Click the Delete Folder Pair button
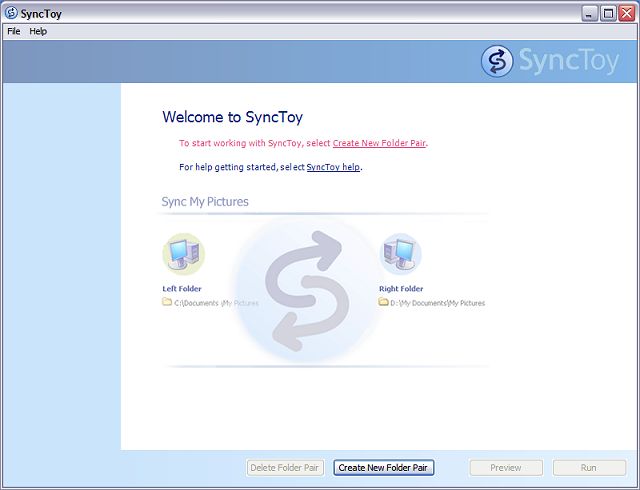This screenshot has width=640, height=490. [x=285, y=468]
